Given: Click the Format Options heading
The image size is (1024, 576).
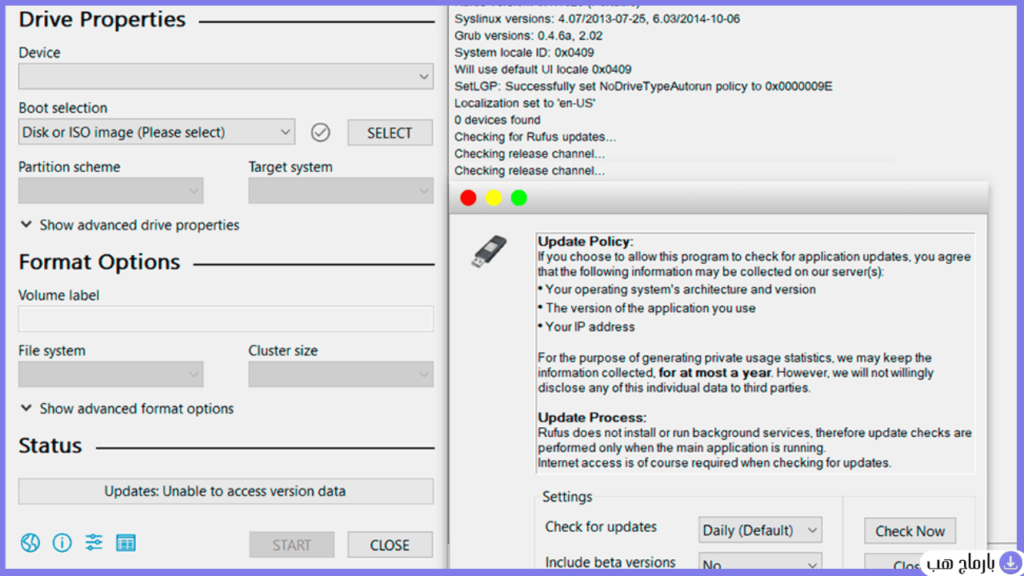Looking at the screenshot, I should 99,262.
